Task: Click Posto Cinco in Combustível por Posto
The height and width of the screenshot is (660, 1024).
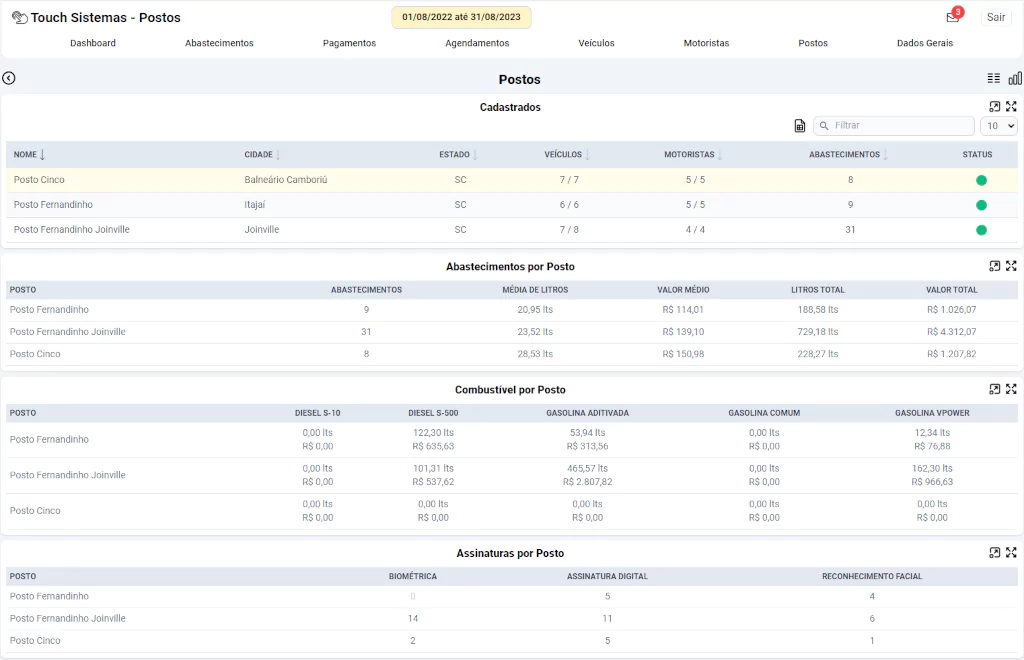Action: 35,511
